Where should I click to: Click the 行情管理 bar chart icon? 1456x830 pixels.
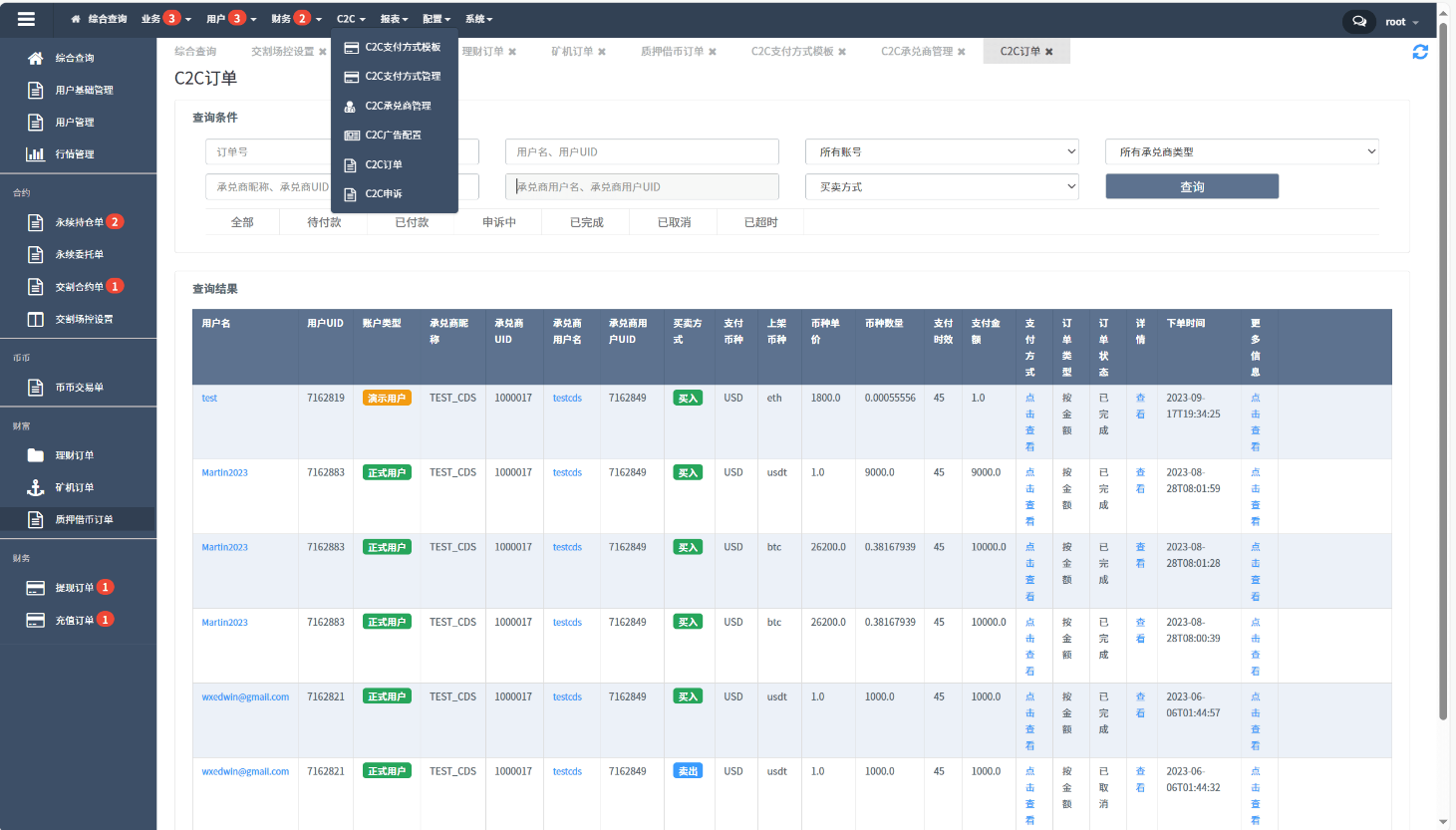35,153
